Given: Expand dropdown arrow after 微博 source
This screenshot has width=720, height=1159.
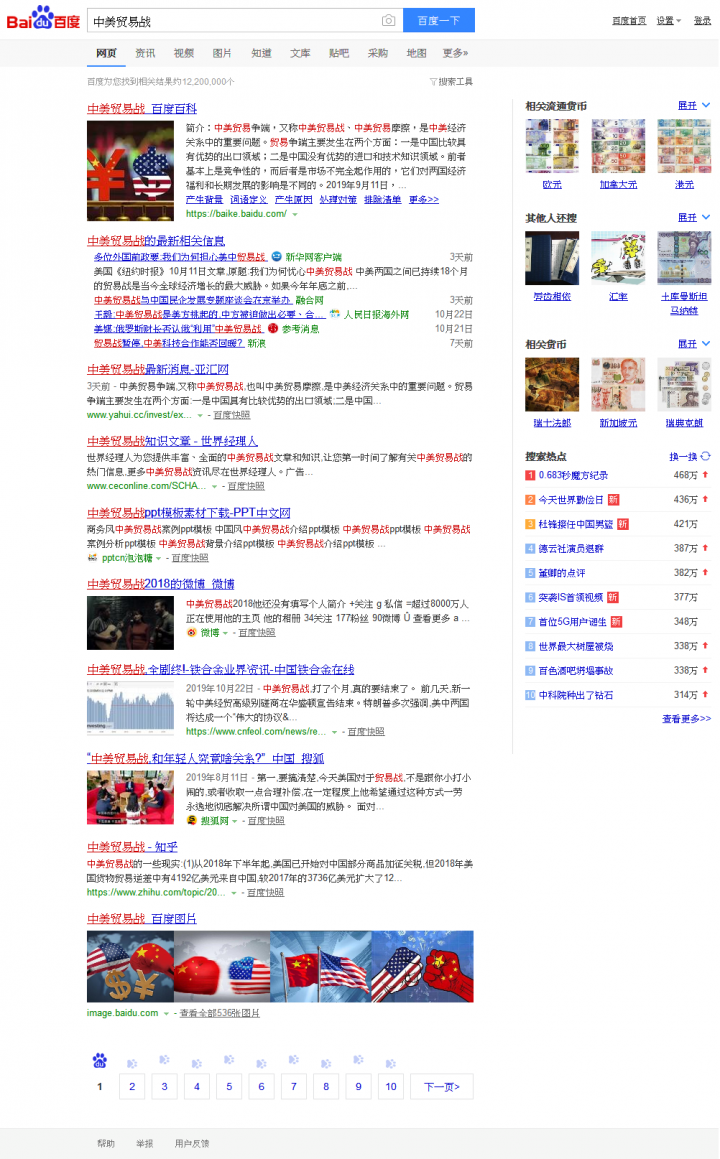Looking at the screenshot, I should coord(224,633).
